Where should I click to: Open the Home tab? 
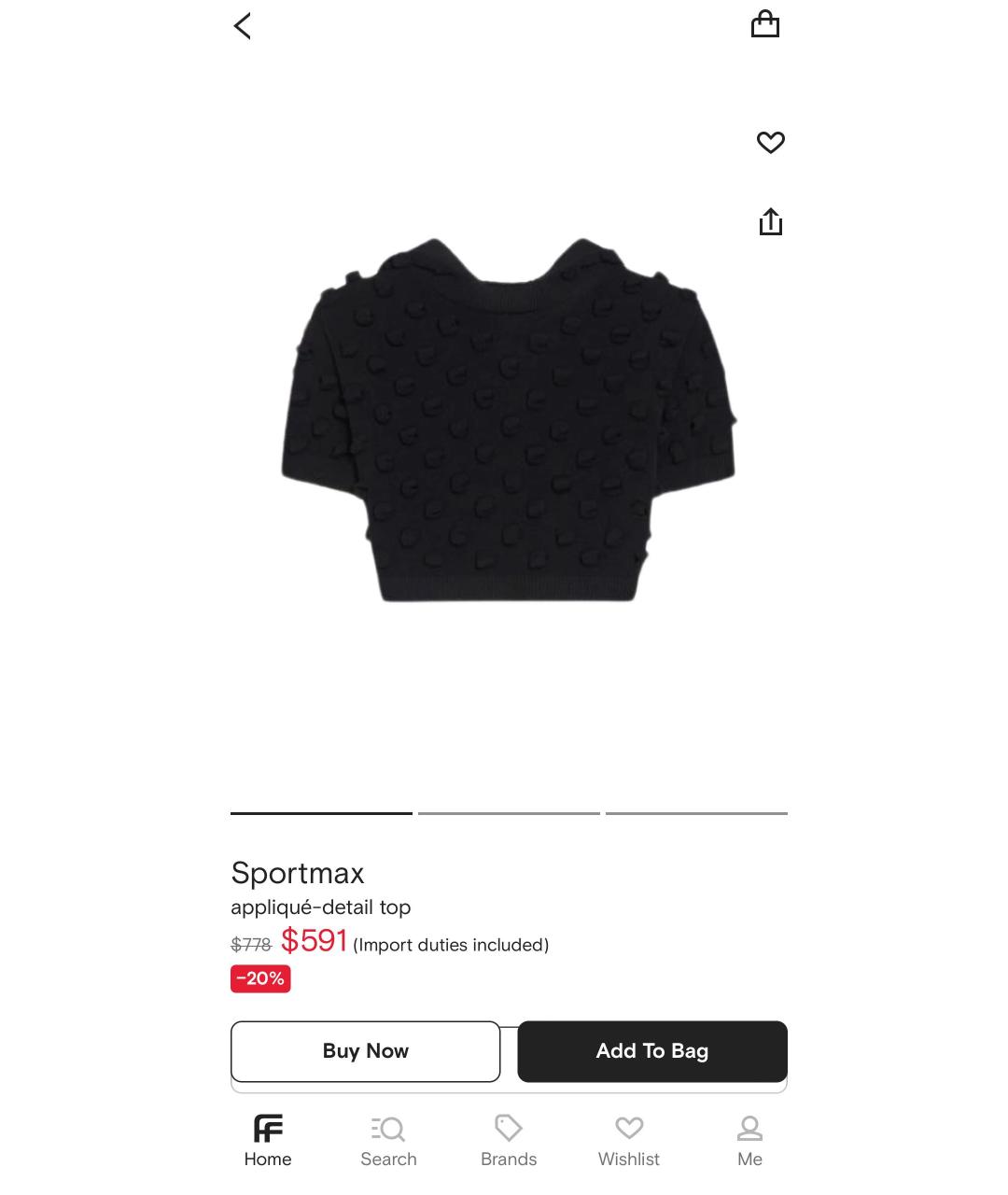point(268,1141)
